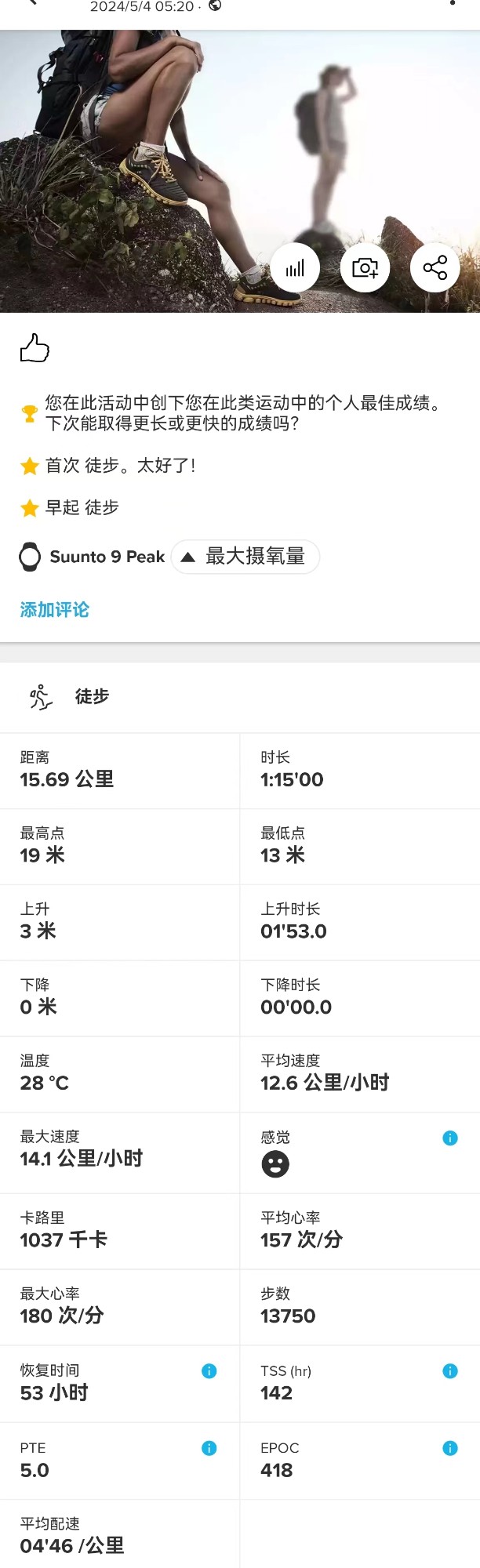Show info about TSS (hr)
Viewport: 480px width, 1568px height.
450,1370
